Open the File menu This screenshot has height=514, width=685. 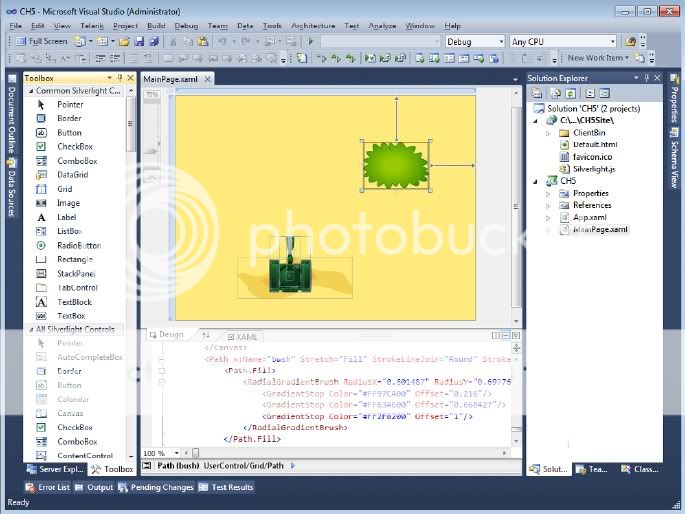coord(15,26)
